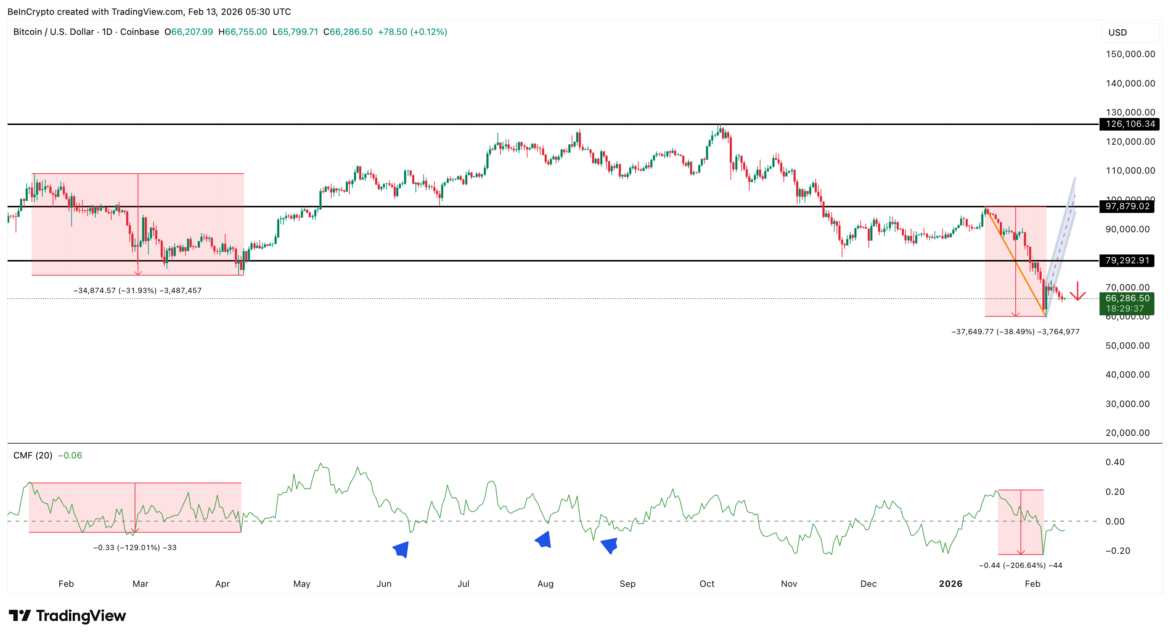Select the Bitcoin / U.S. Dollar symbol name
This screenshot has height=638, width=1170.
[x=55, y=31]
